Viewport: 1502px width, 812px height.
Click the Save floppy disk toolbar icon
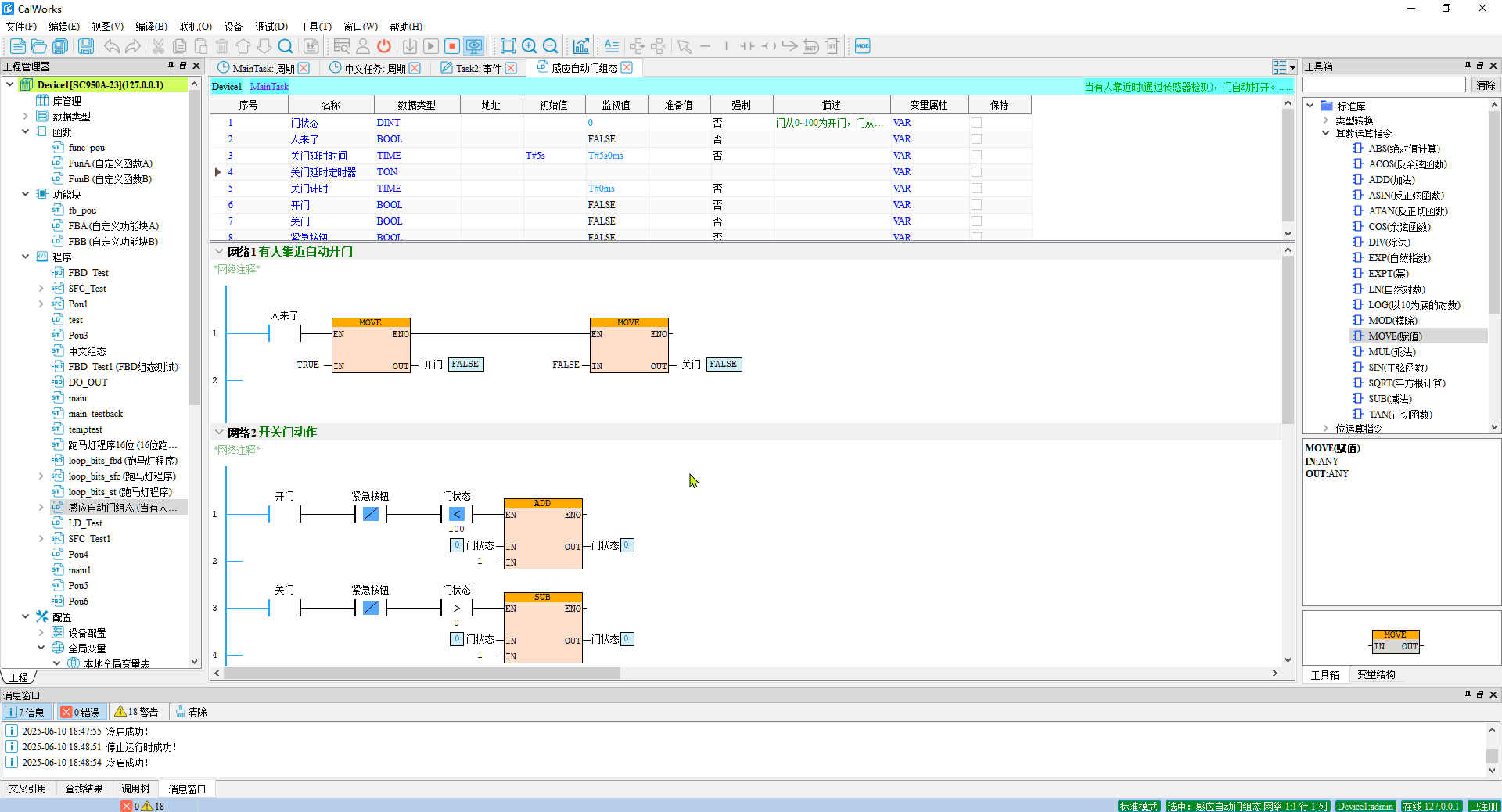tap(86, 46)
